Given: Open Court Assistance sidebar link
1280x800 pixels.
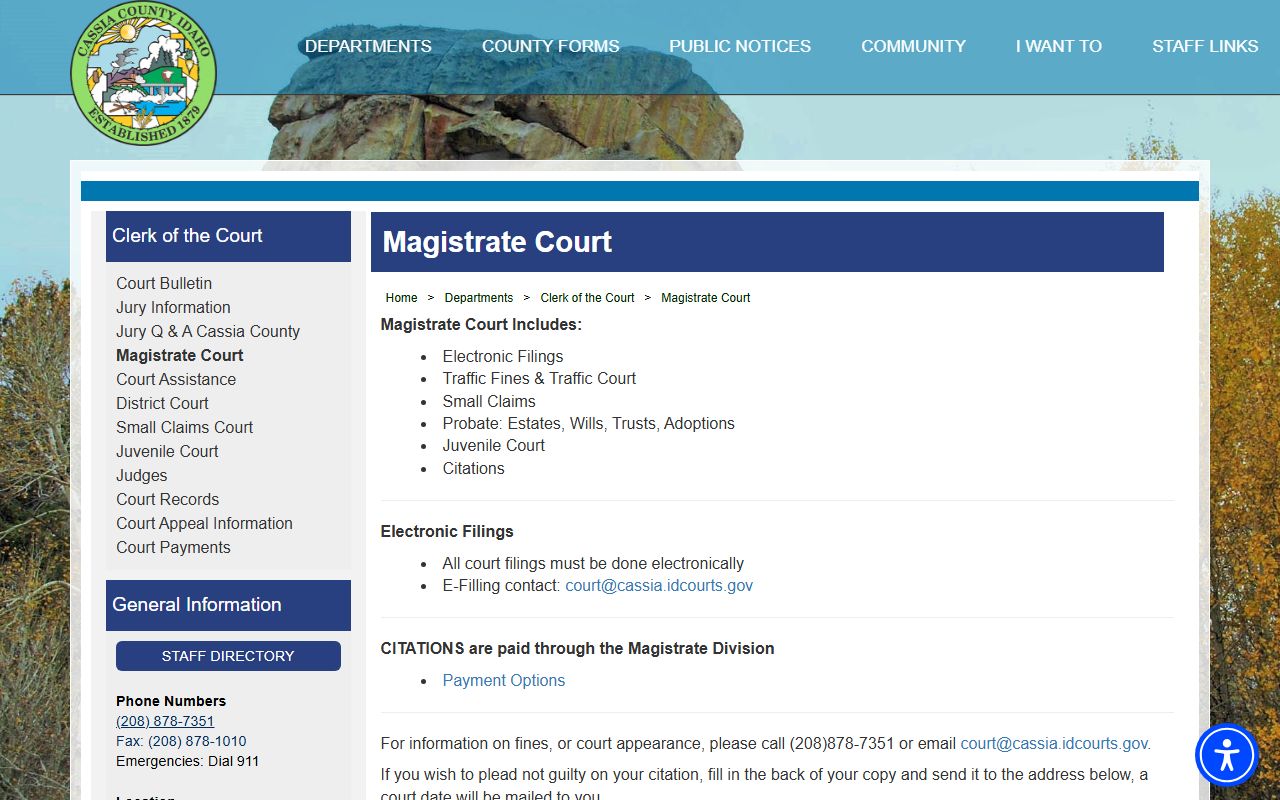Looking at the screenshot, I should [x=176, y=379].
